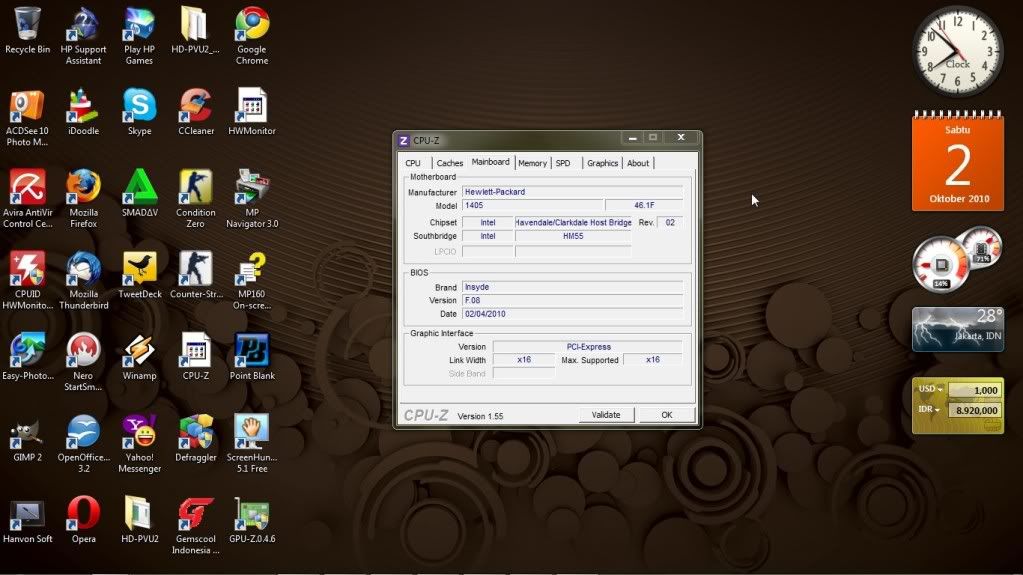Screen dimensions: 1023x575
Task: Click the CPU-Z title bar icon
Action: tap(404, 140)
